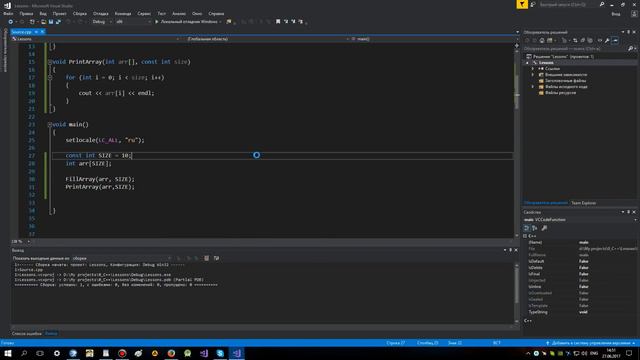Click Clear All icon in Output panel
Screen dimensions: 640x360
(x=207, y=258)
